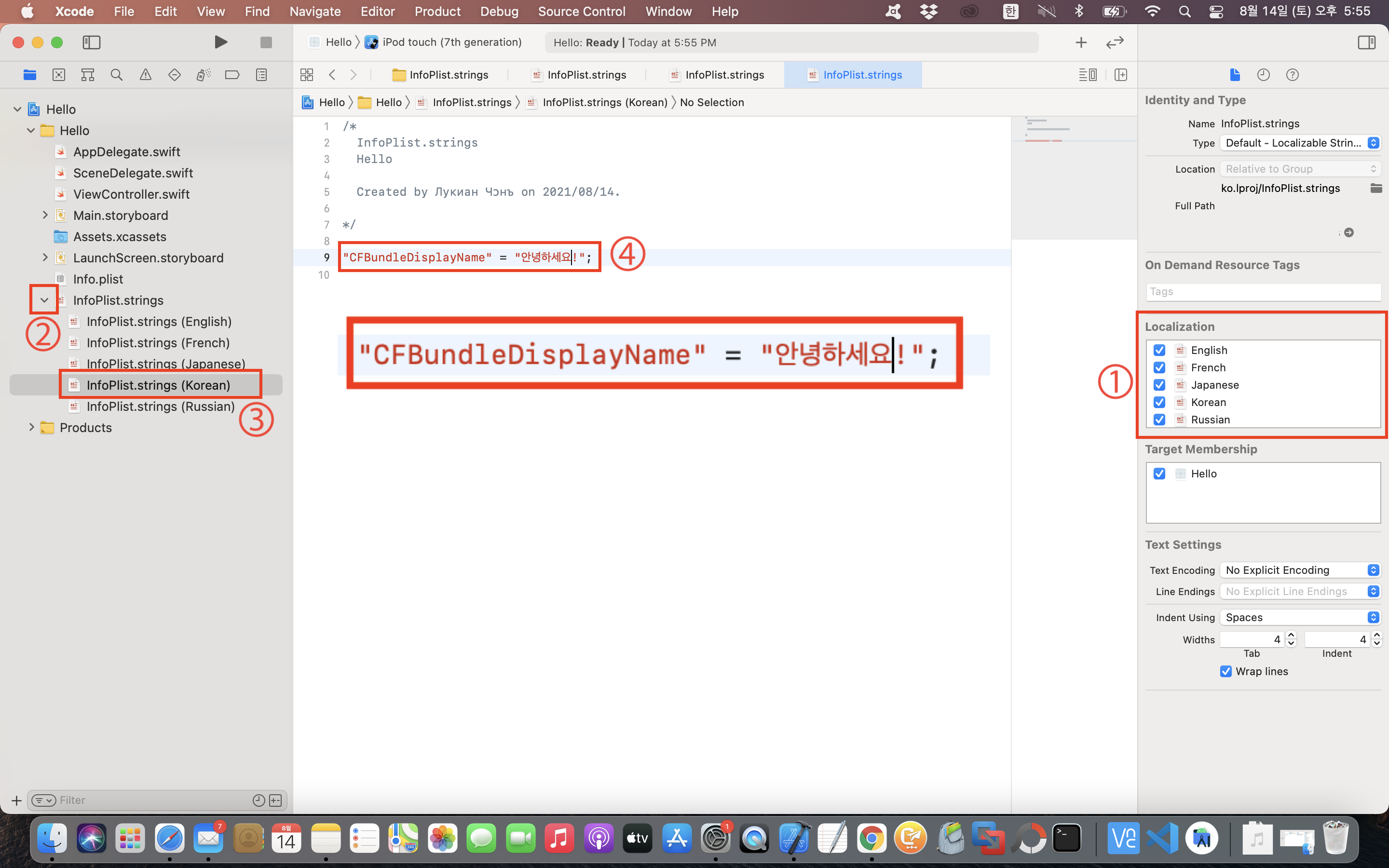Screen dimensions: 1389x868
Task: Open the Issue navigator warning icon
Action: pos(145,75)
